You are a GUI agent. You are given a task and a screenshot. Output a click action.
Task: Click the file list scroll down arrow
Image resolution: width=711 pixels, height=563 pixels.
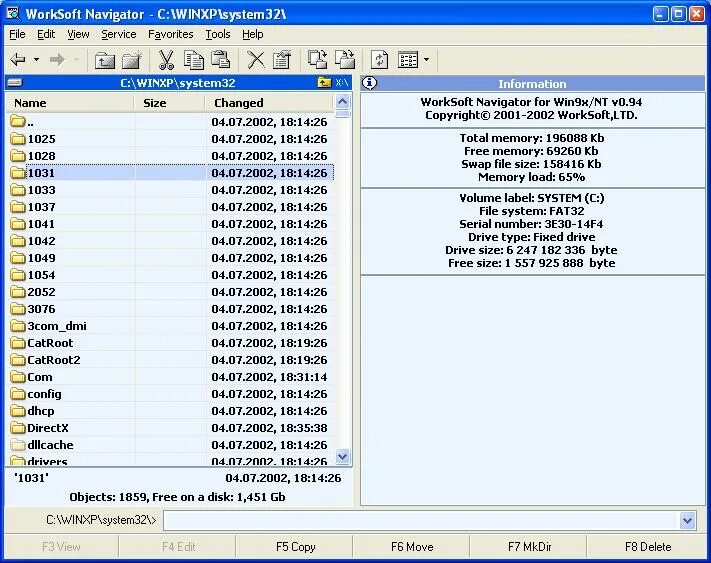(x=343, y=456)
